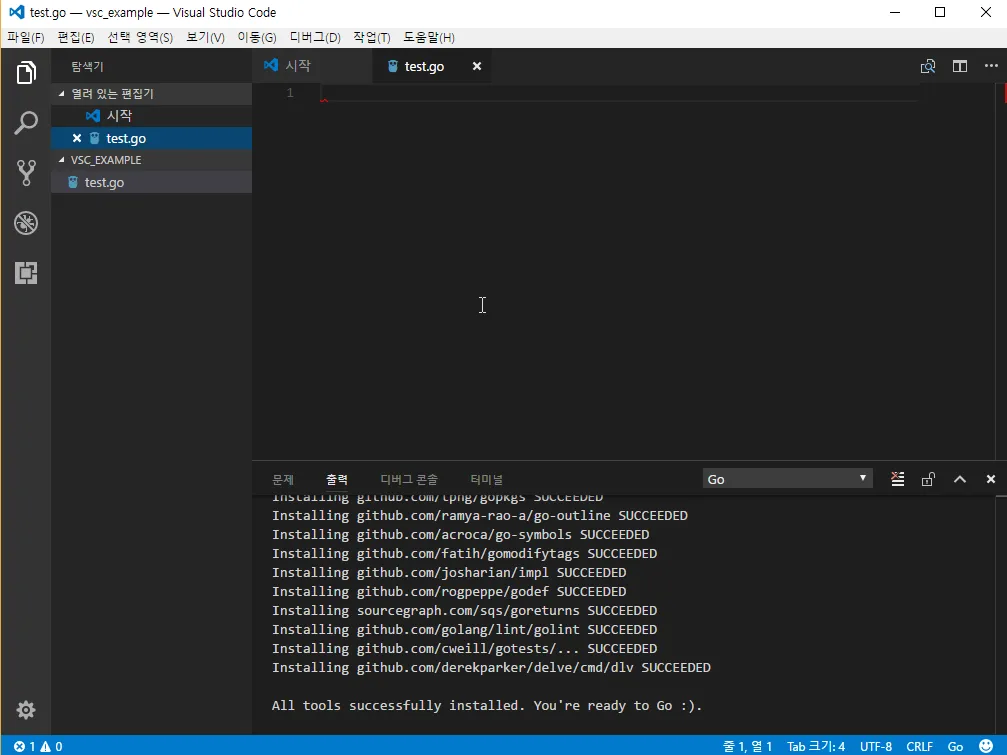Screen dimensions: 1007x755
Task: Close the bottom output panel
Action: (x=990, y=479)
